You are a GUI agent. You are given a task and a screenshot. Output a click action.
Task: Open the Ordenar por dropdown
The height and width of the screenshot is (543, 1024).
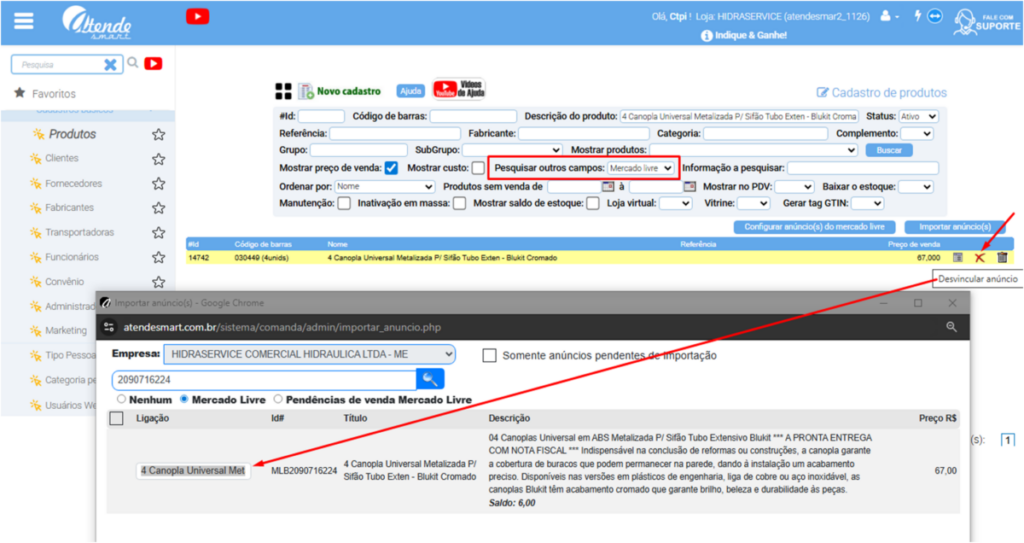[385, 186]
